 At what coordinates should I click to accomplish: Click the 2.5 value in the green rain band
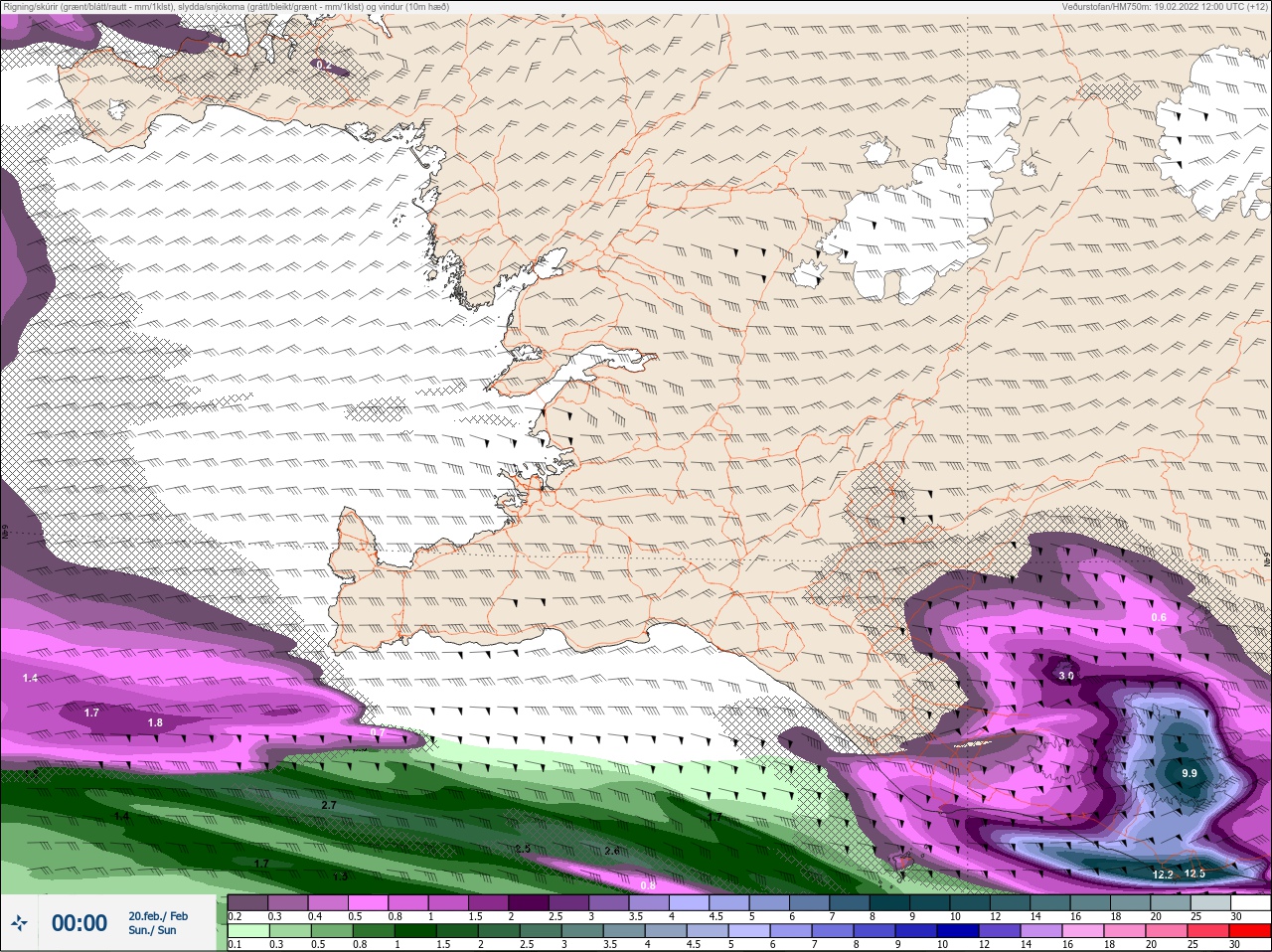524,849
